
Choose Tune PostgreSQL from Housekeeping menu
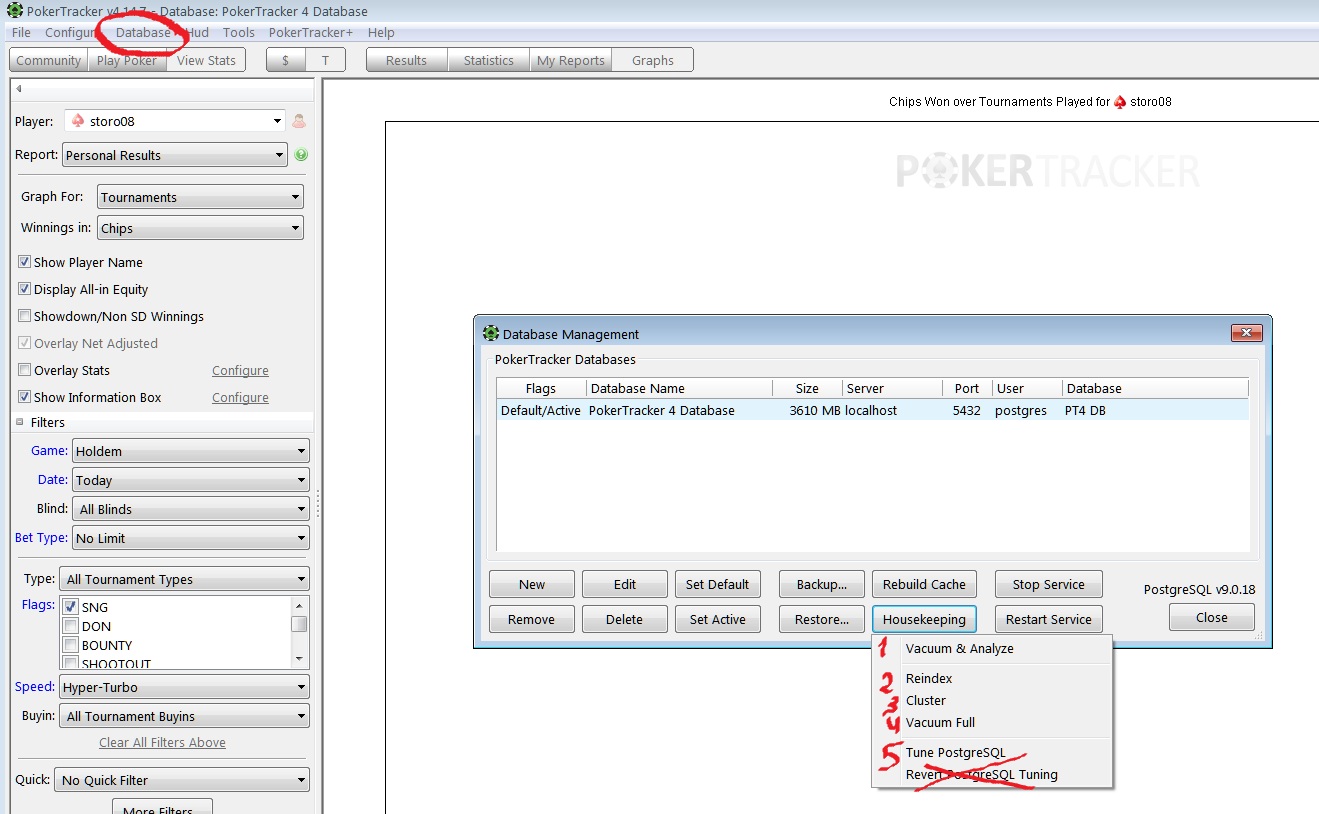[x=955, y=752]
